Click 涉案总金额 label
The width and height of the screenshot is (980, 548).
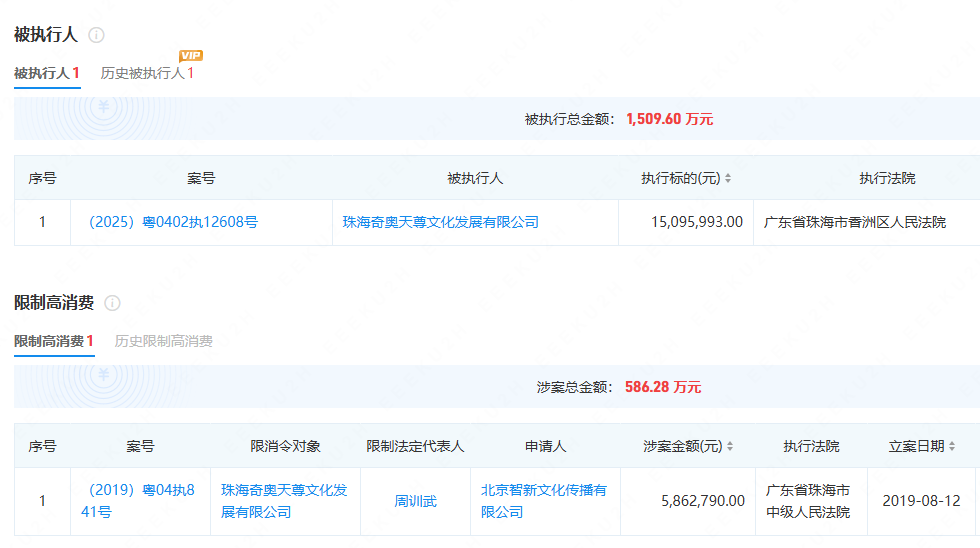tap(574, 387)
